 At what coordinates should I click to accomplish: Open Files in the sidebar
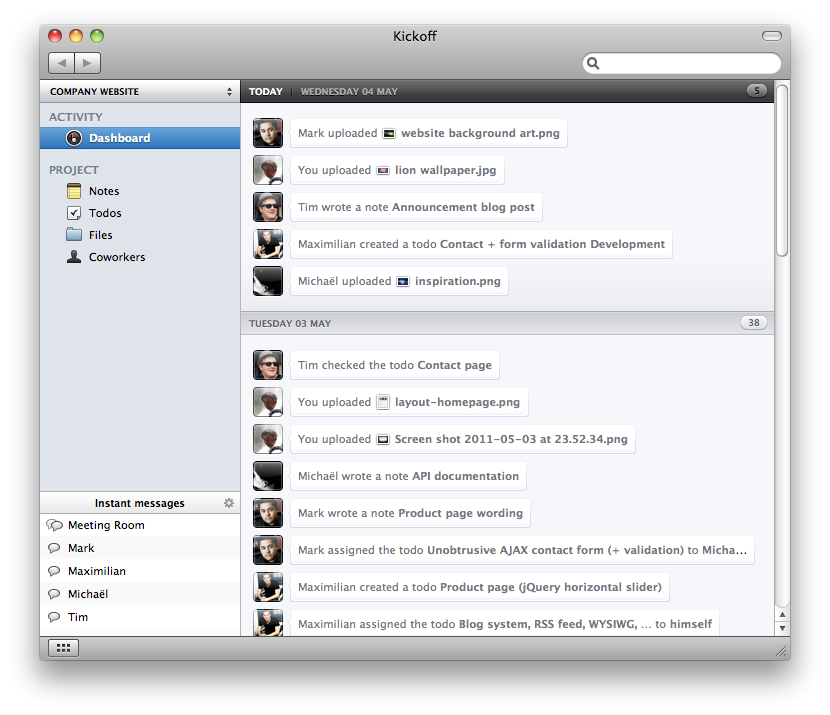[x=140, y=235]
